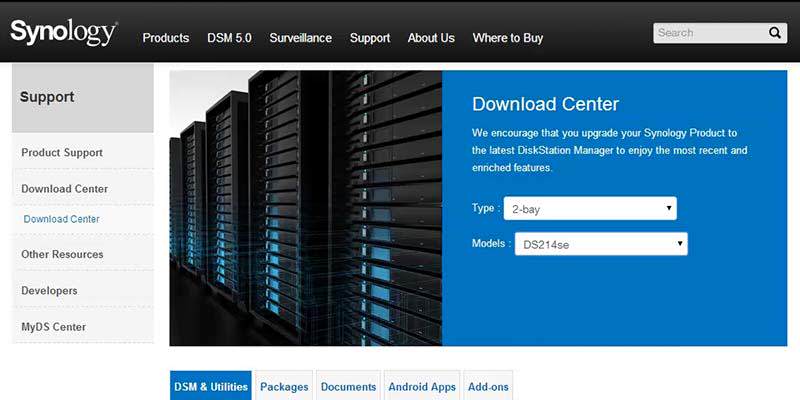Click the search magnifier icon
Screen dimensions: 800x400
775,33
